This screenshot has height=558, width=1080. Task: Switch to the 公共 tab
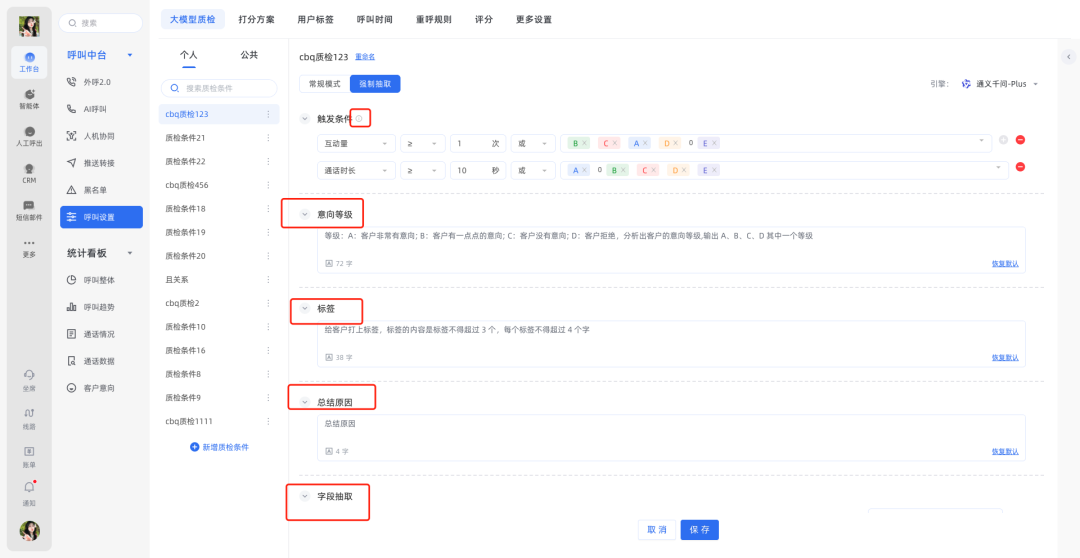point(249,55)
